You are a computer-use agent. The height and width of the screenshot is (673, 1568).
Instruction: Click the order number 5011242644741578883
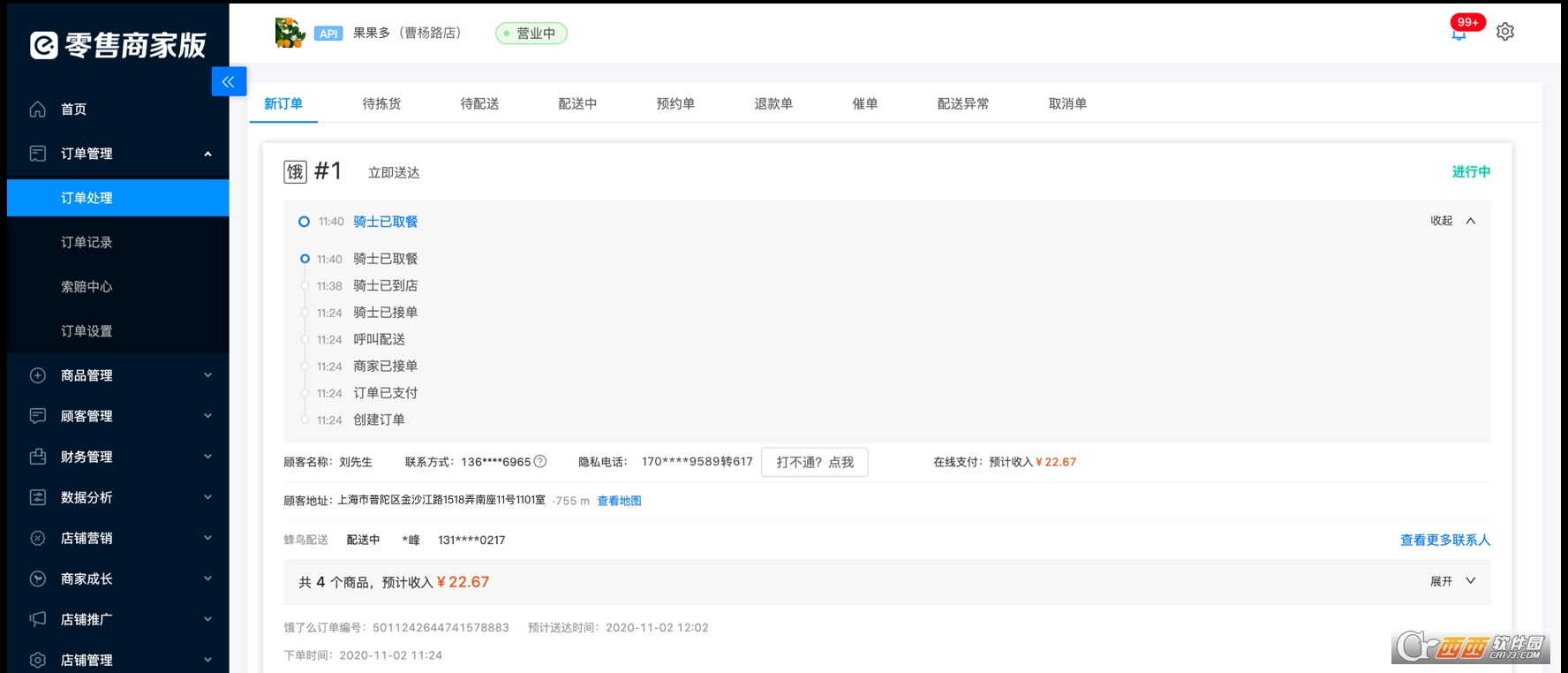pyautogui.click(x=441, y=628)
